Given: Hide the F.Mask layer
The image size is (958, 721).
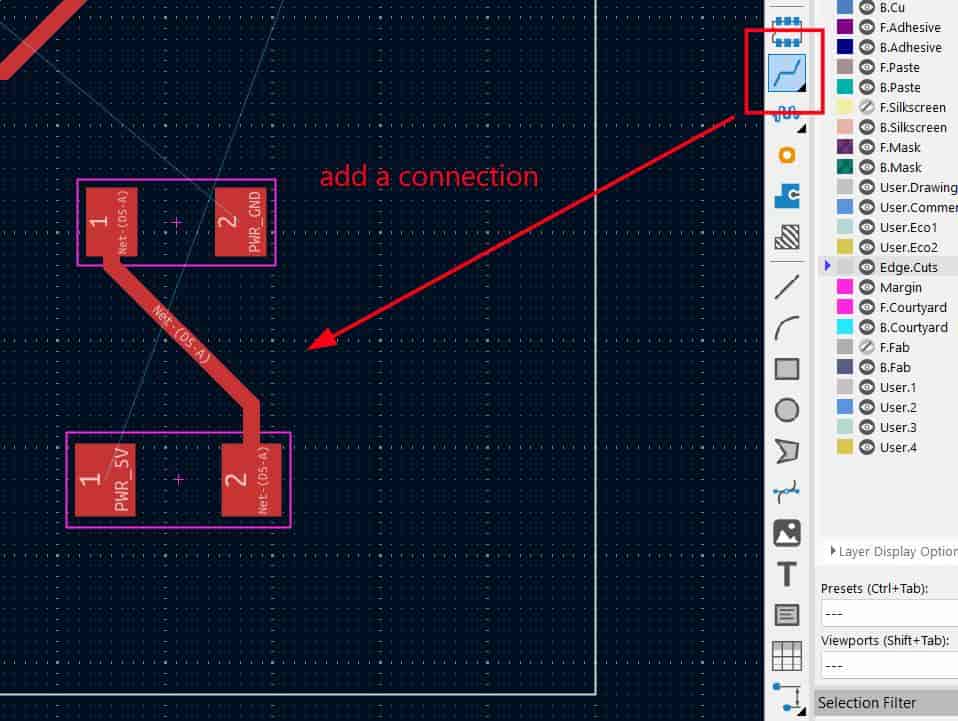Looking at the screenshot, I should 867,147.
